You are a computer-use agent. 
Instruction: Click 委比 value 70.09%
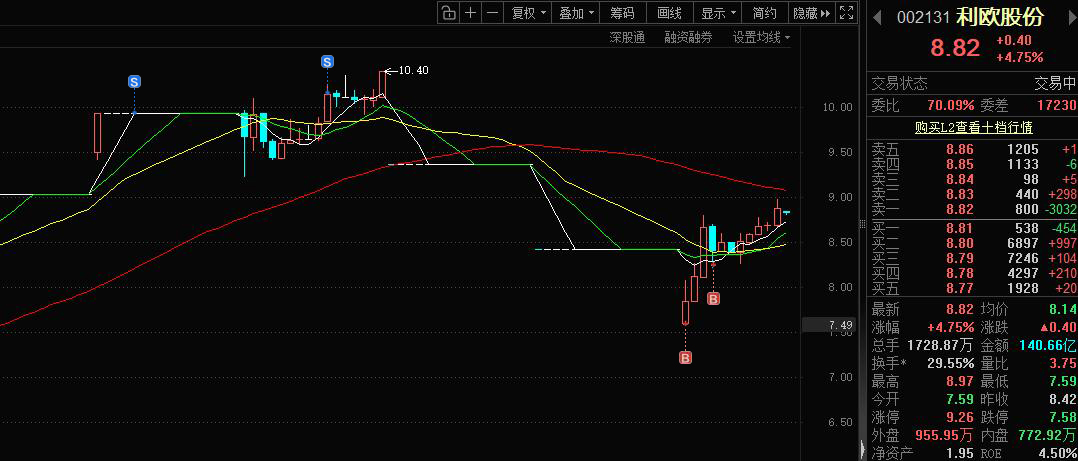click(951, 105)
